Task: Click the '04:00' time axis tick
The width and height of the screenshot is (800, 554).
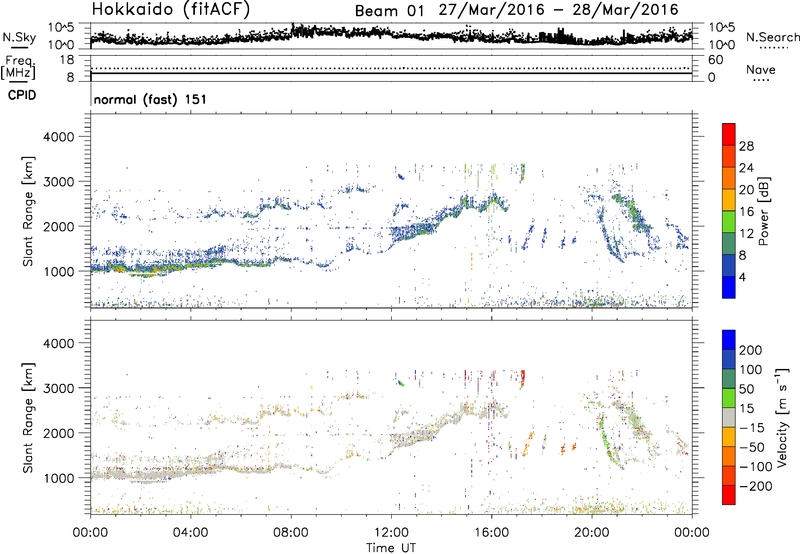Action: pos(190,533)
